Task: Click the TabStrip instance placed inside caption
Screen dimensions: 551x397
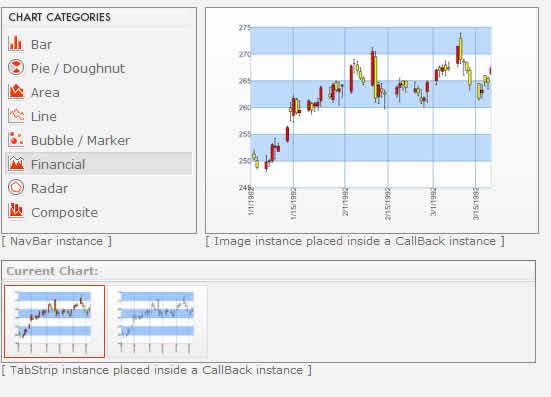Action: (157, 370)
